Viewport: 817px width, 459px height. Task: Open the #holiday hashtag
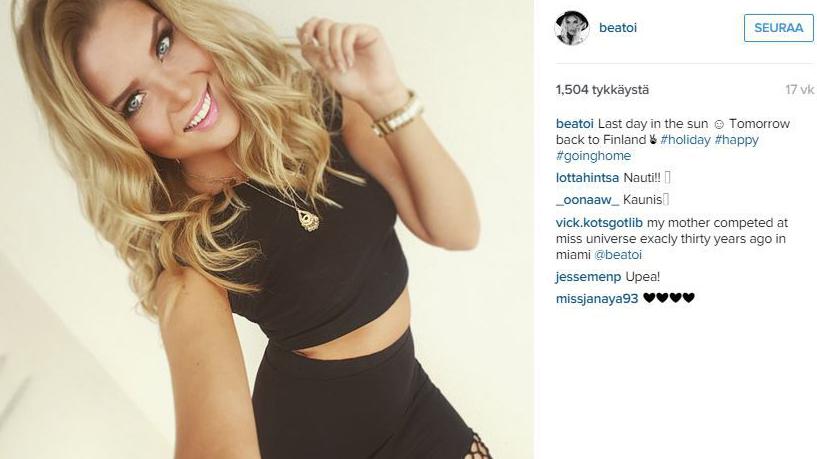pos(685,140)
